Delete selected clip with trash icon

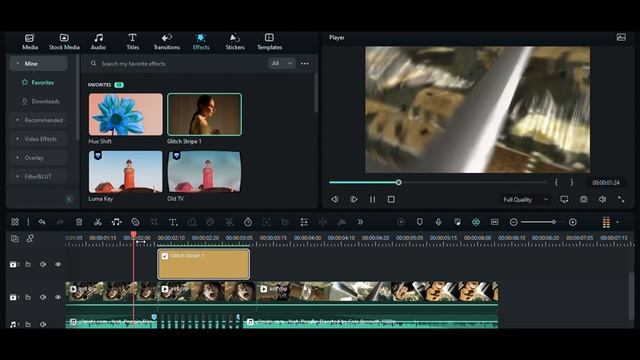(79, 222)
